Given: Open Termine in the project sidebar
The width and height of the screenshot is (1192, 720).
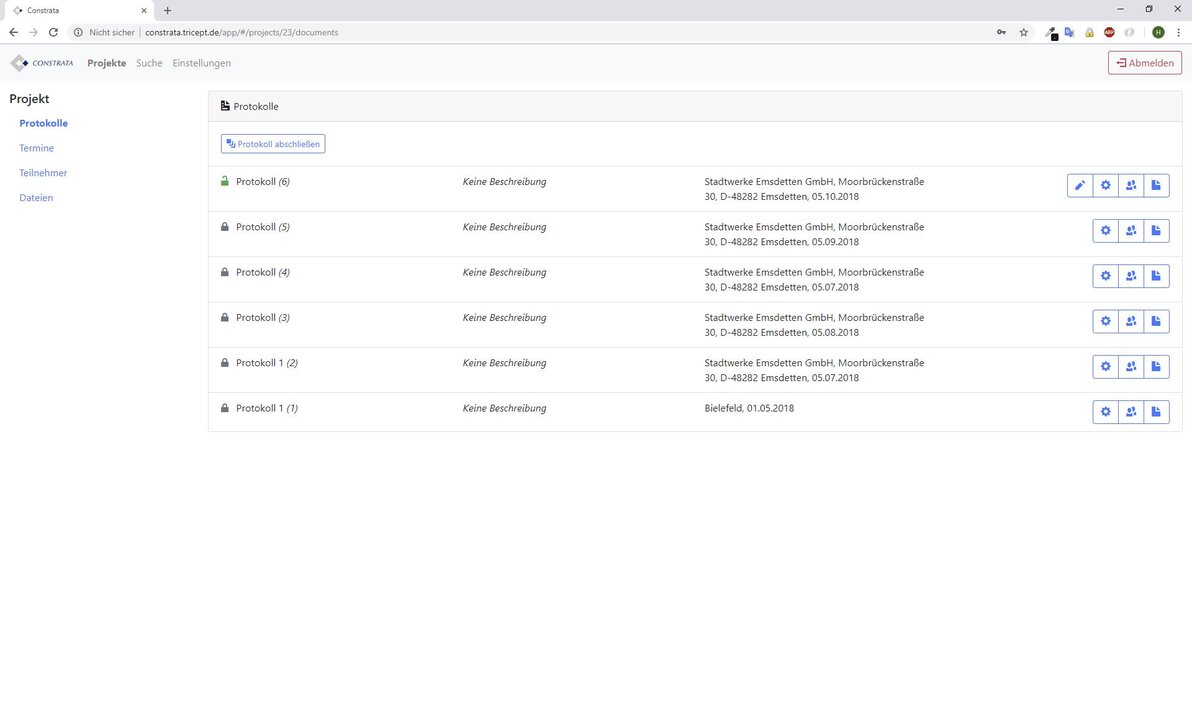Looking at the screenshot, I should pyautogui.click(x=36, y=148).
